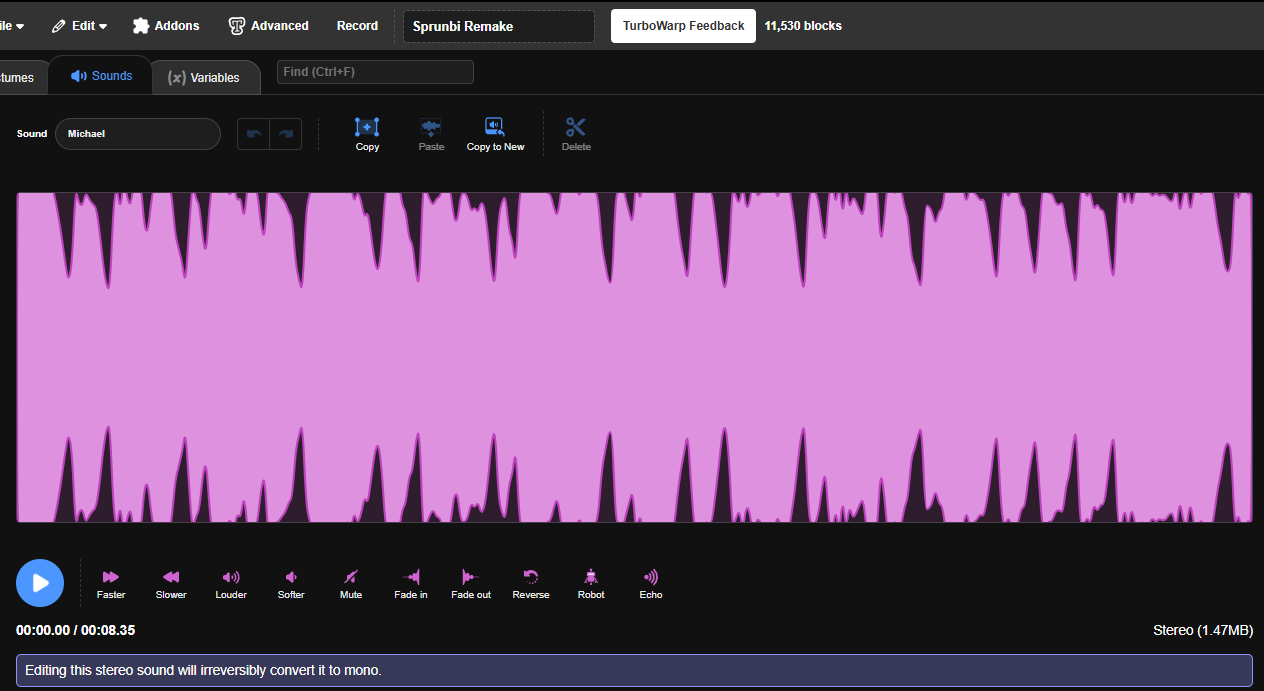Switch to the Variables tab

(205, 77)
